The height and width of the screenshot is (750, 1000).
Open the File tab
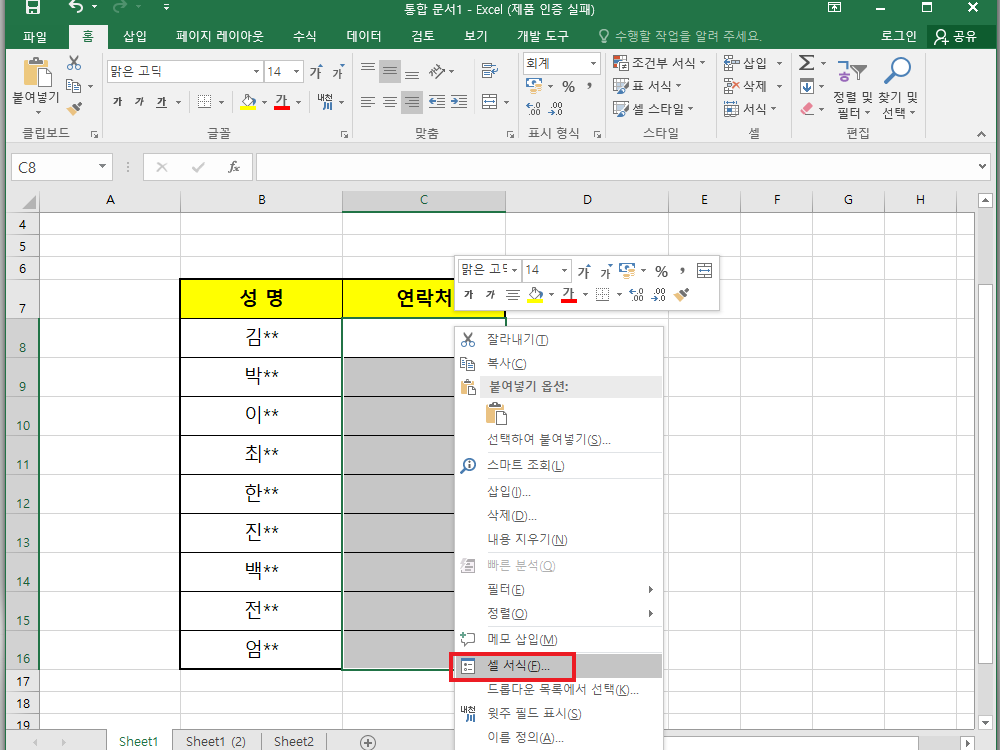click(x=35, y=36)
